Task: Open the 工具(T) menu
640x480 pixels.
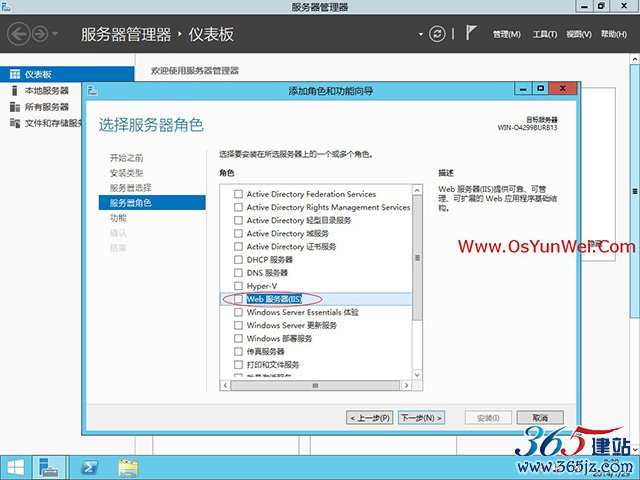Action: tap(544, 34)
